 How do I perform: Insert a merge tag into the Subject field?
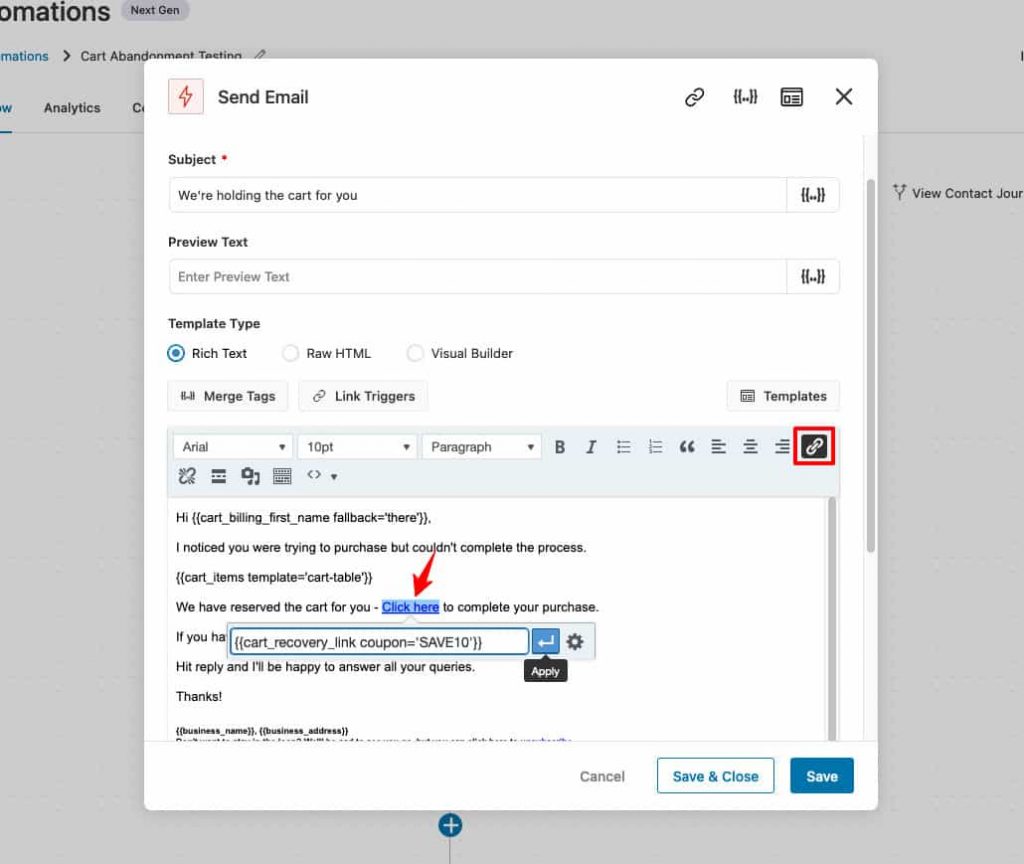(x=813, y=195)
